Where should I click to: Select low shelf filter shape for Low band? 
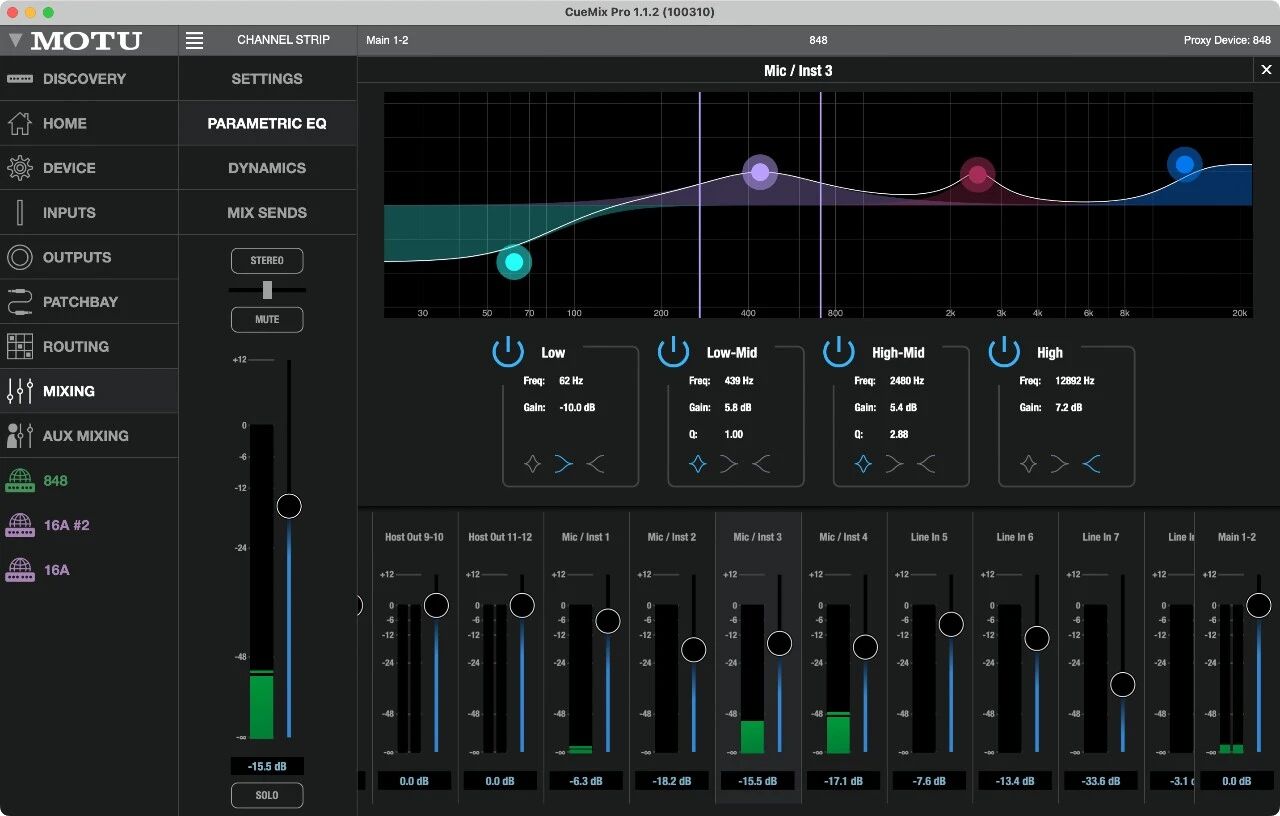coord(564,464)
